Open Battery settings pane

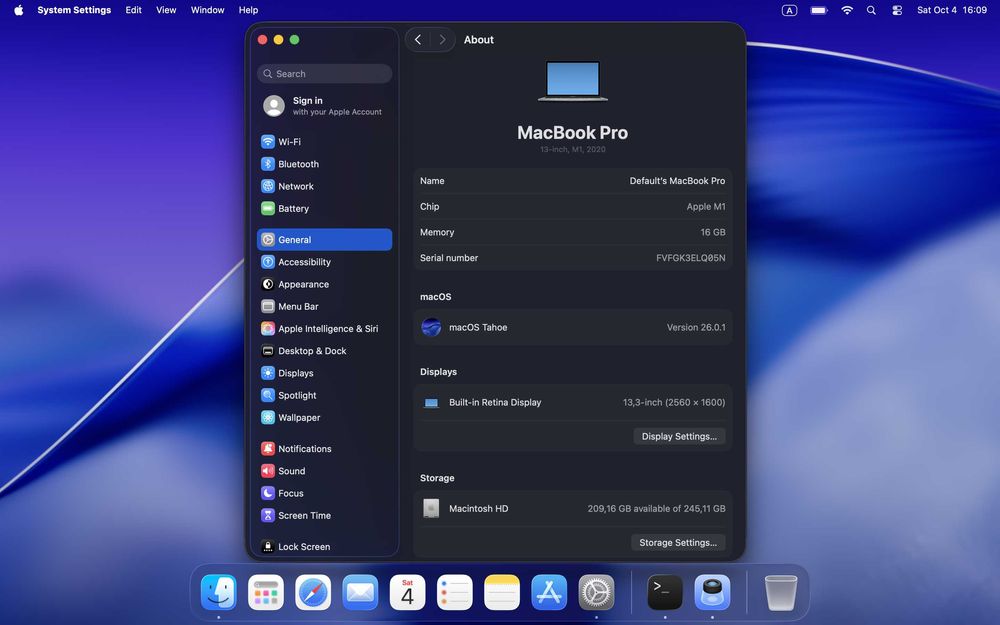coord(324,209)
